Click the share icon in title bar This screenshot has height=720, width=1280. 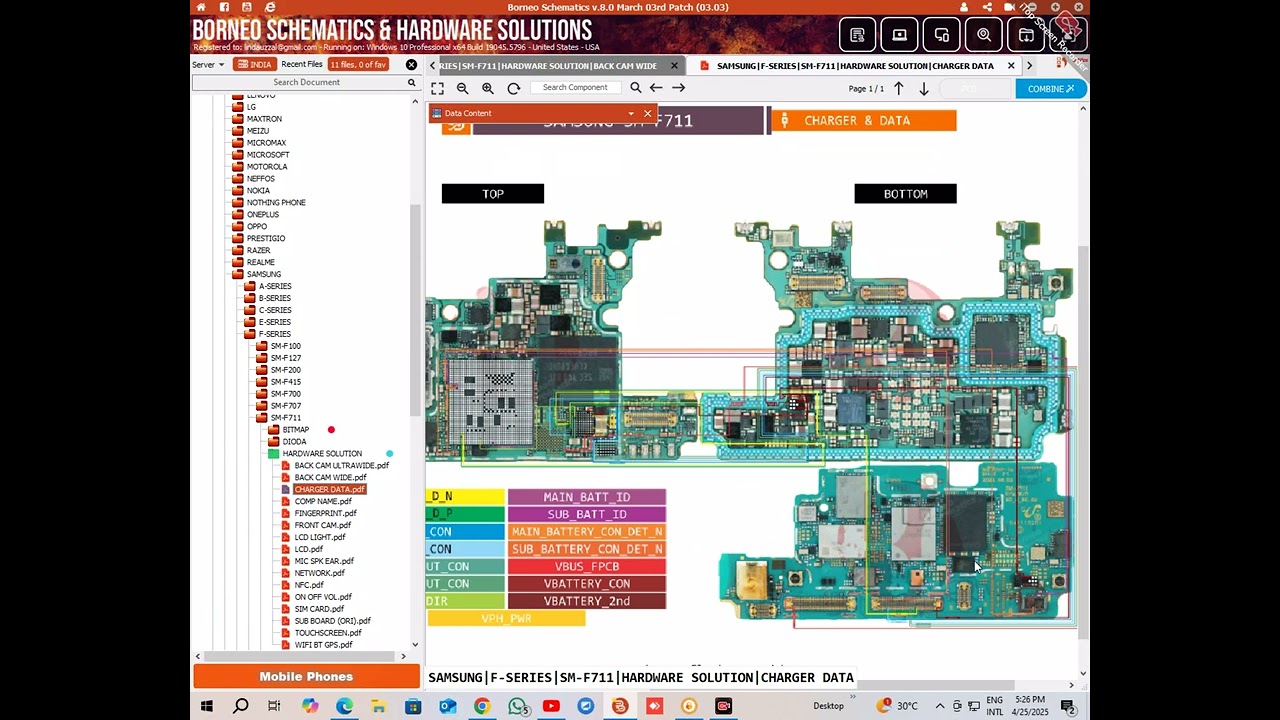(987, 7)
